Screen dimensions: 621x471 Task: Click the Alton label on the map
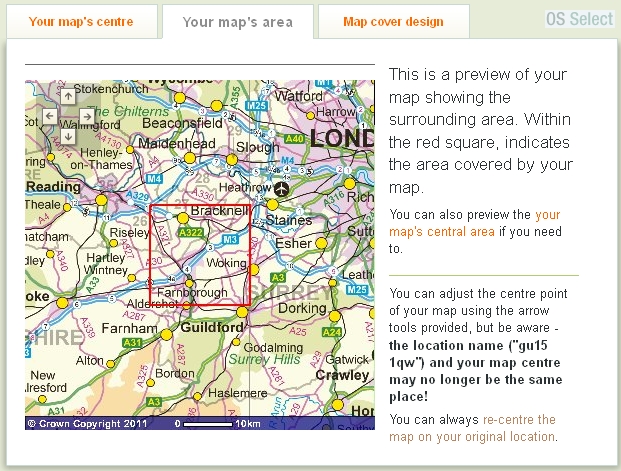tap(90, 360)
